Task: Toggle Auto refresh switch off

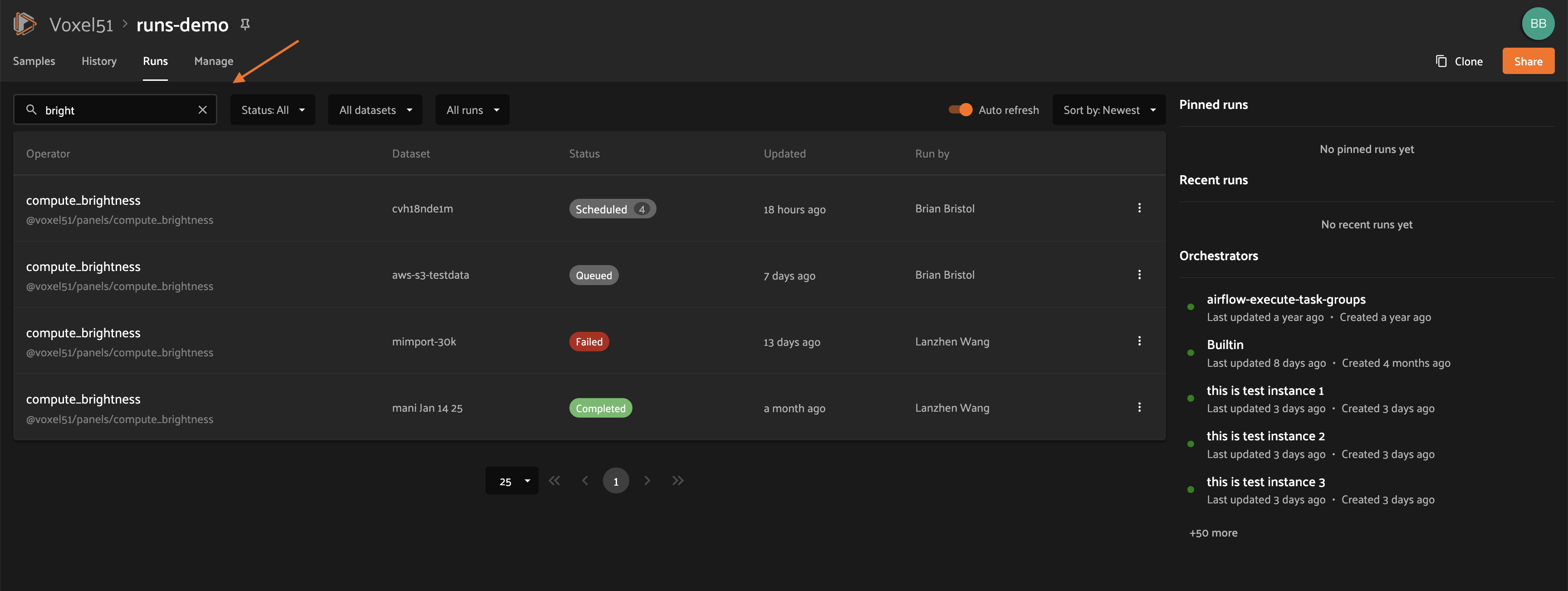Action: (960, 110)
